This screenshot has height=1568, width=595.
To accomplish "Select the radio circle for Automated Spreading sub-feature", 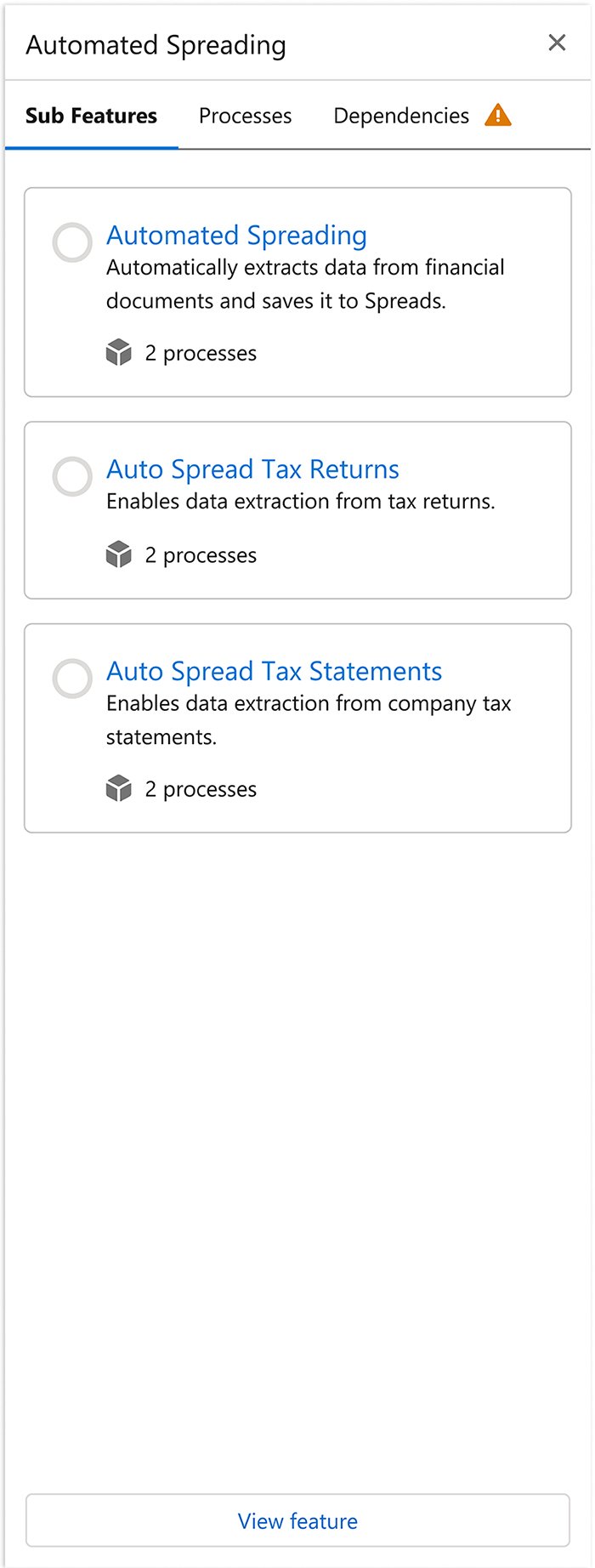I will point(72,242).
